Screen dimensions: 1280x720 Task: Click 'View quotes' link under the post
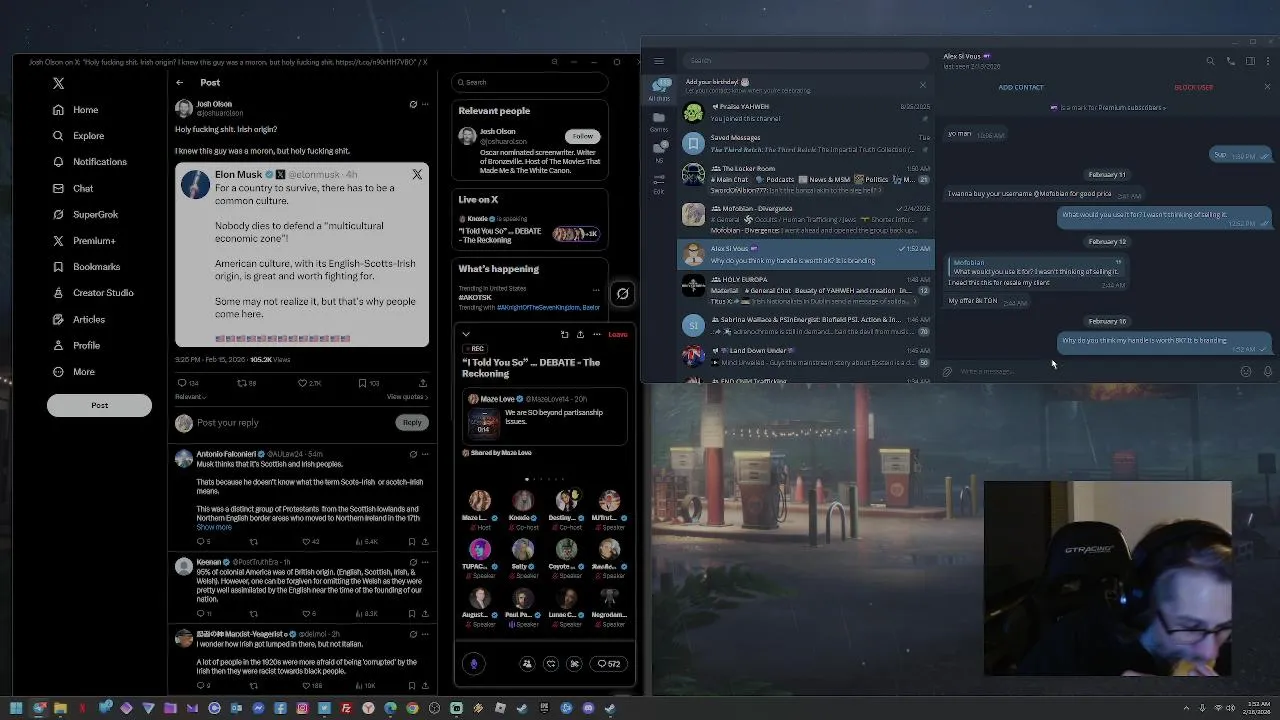point(407,397)
